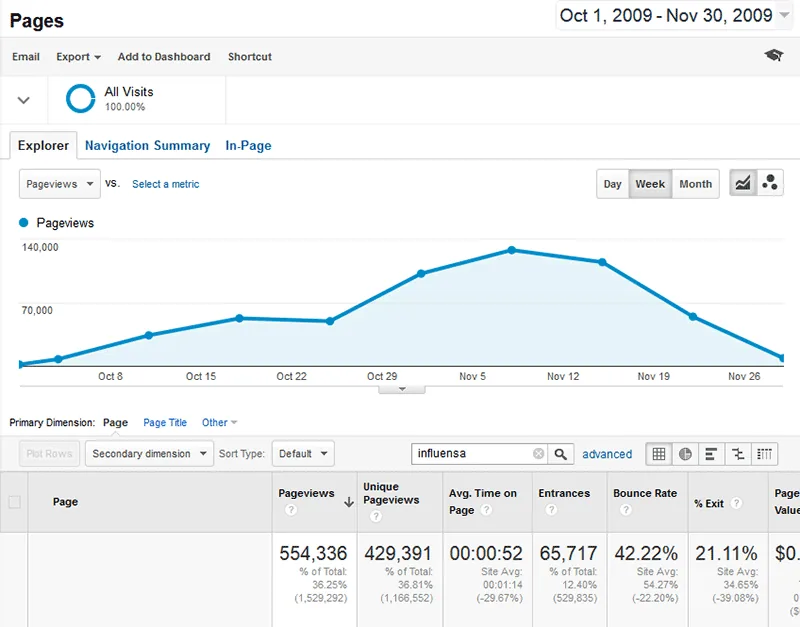Open the Export dropdown menu
The image size is (800, 627).
[78, 57]
